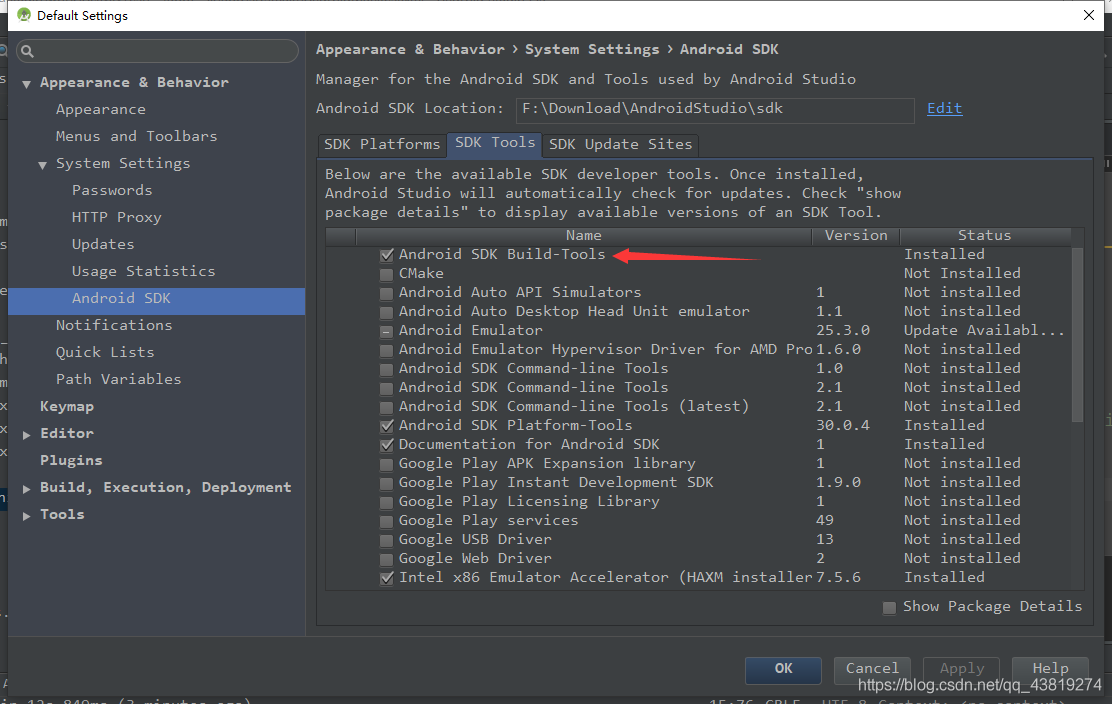Viewport: 1112px width, 704px height.
Task: Select the Google USB Driver checkbox
Action: click(x=387, y=540)
